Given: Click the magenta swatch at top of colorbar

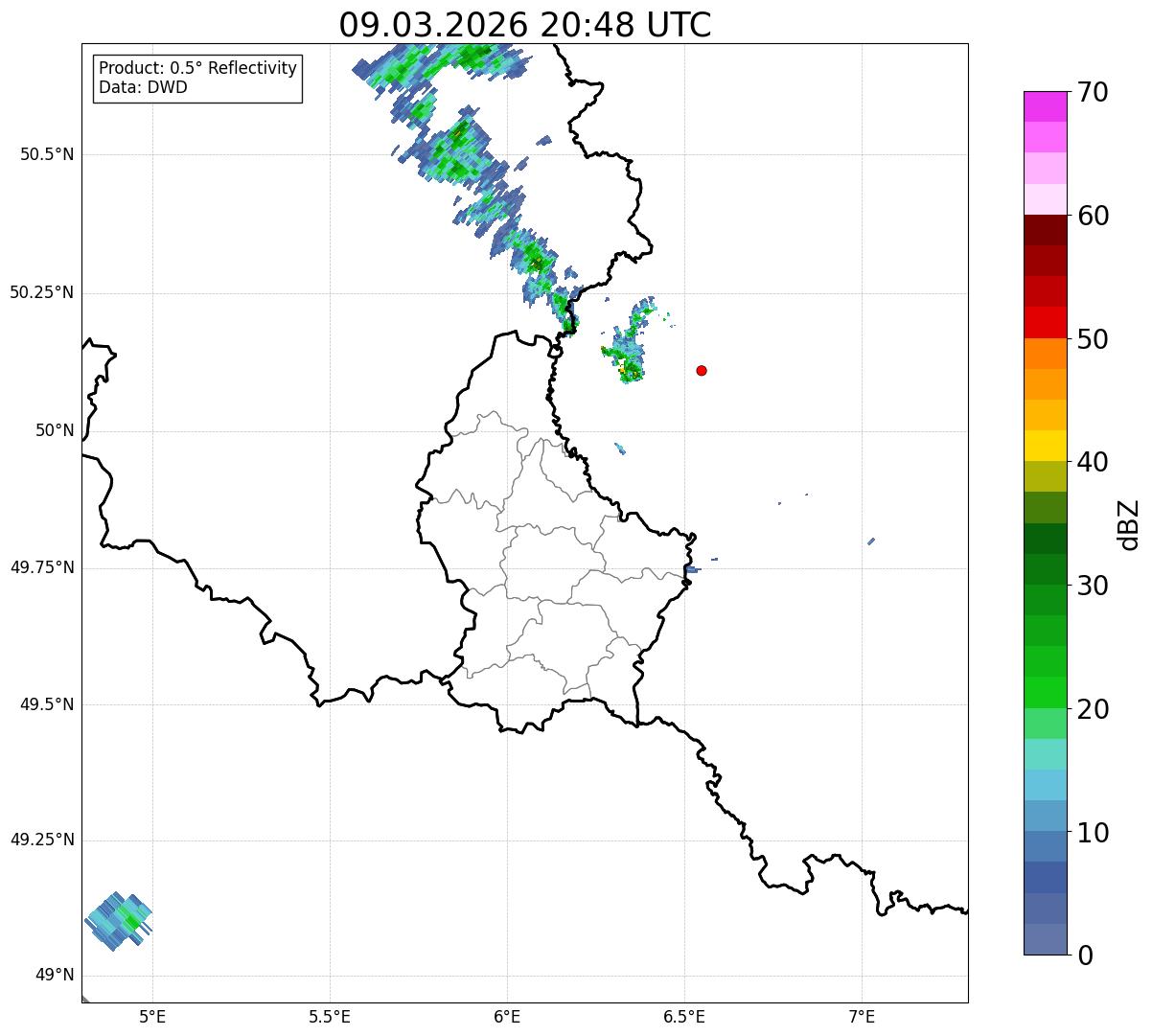Looking at the screenshot, I should tap(1045, 106).
